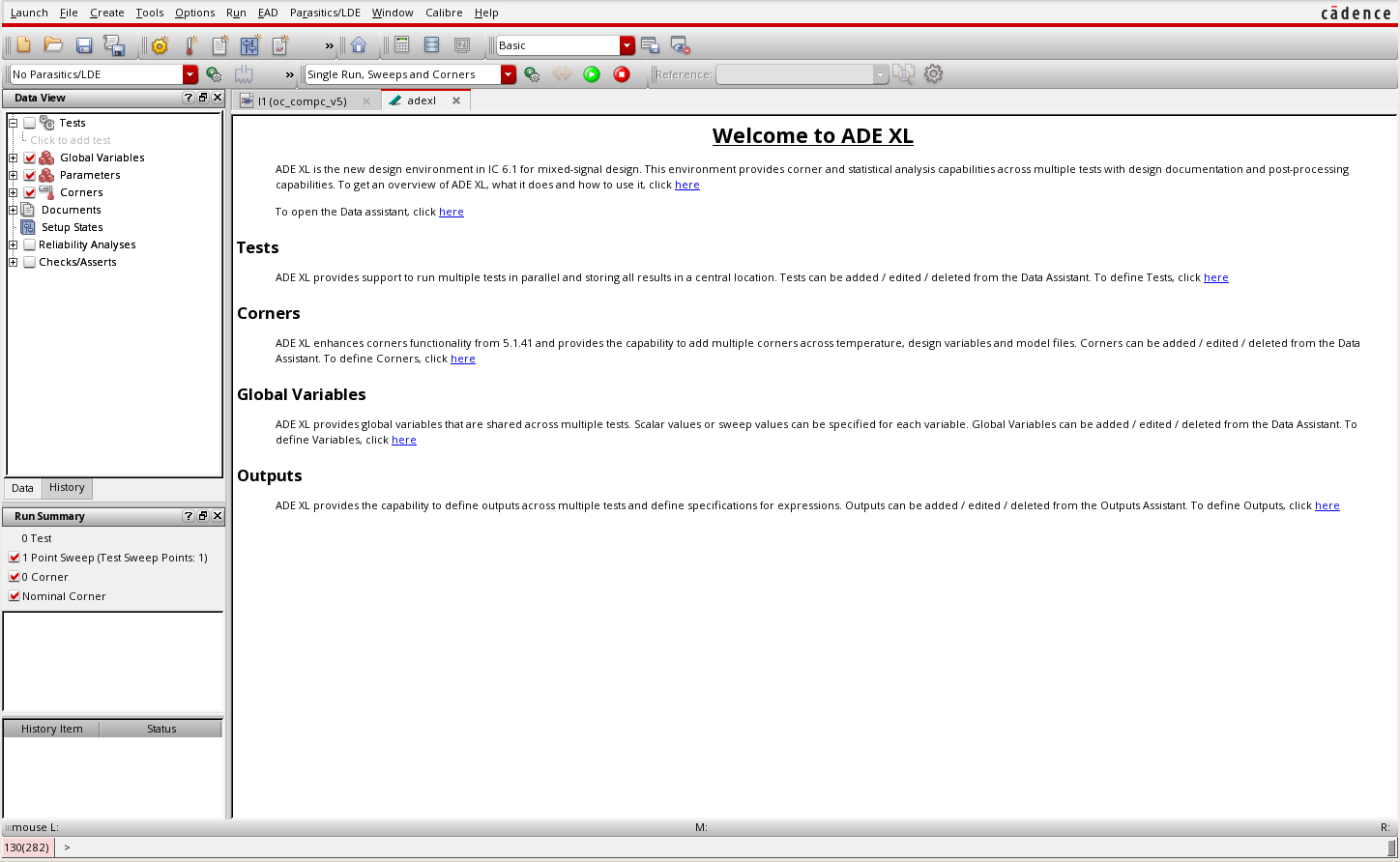The height and width of the screenshot is (862, 1400).
Task: Click the 'here' link to define Variables
Action: click(404, 440)
